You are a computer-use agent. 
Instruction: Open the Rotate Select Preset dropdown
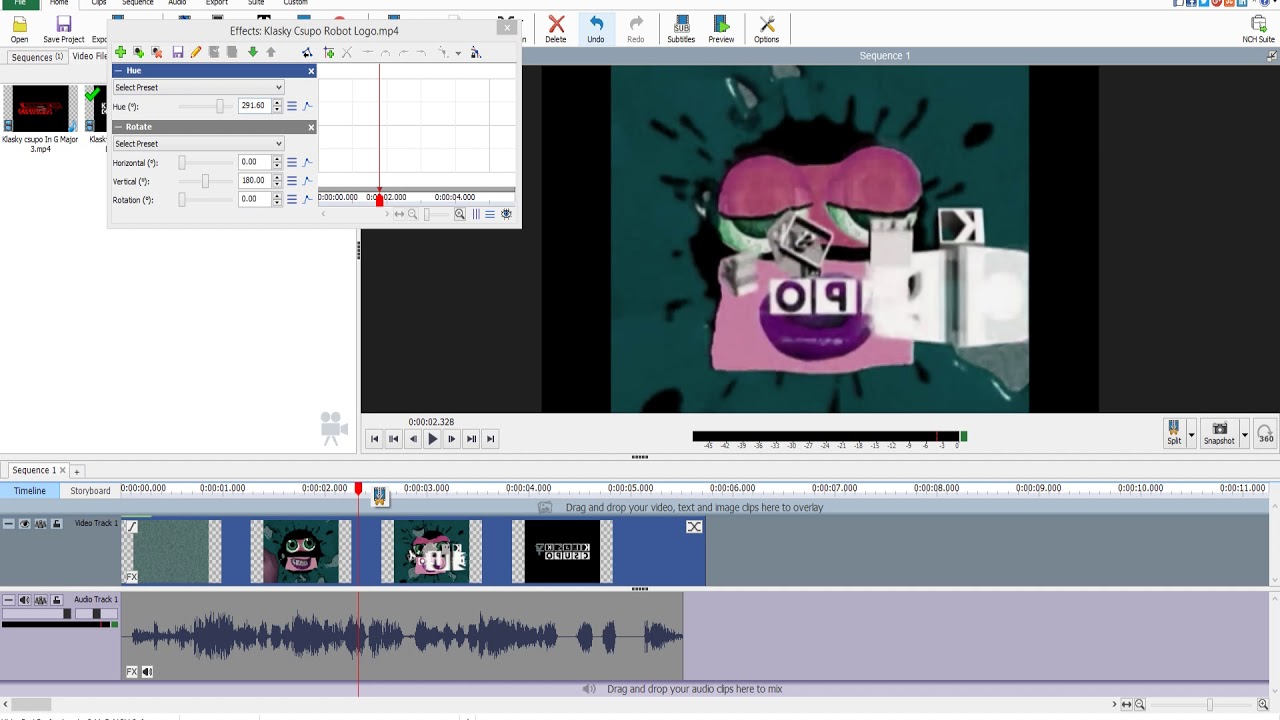[x=198, y=144]
